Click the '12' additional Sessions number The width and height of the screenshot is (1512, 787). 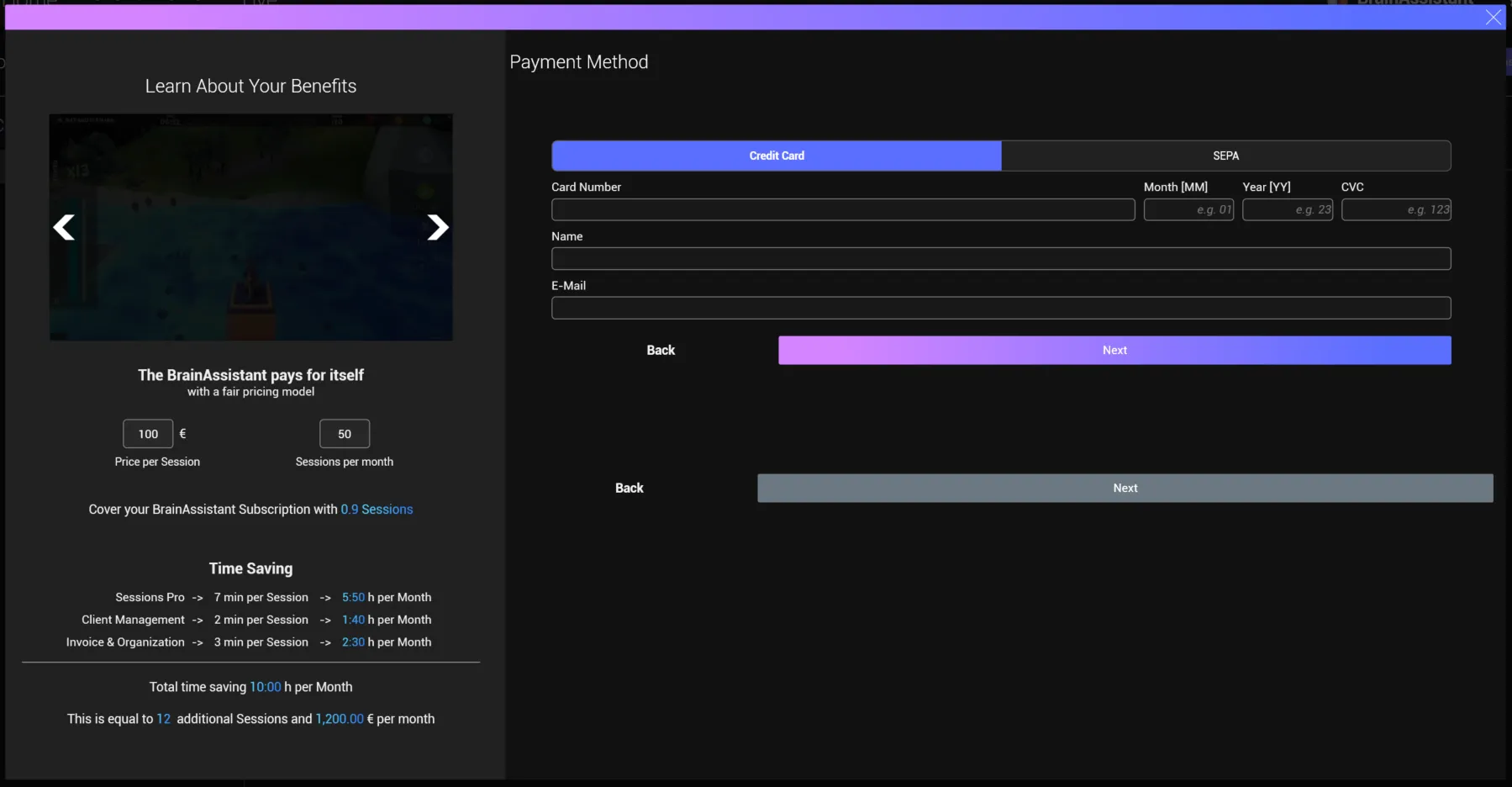(x=163, y=719)
